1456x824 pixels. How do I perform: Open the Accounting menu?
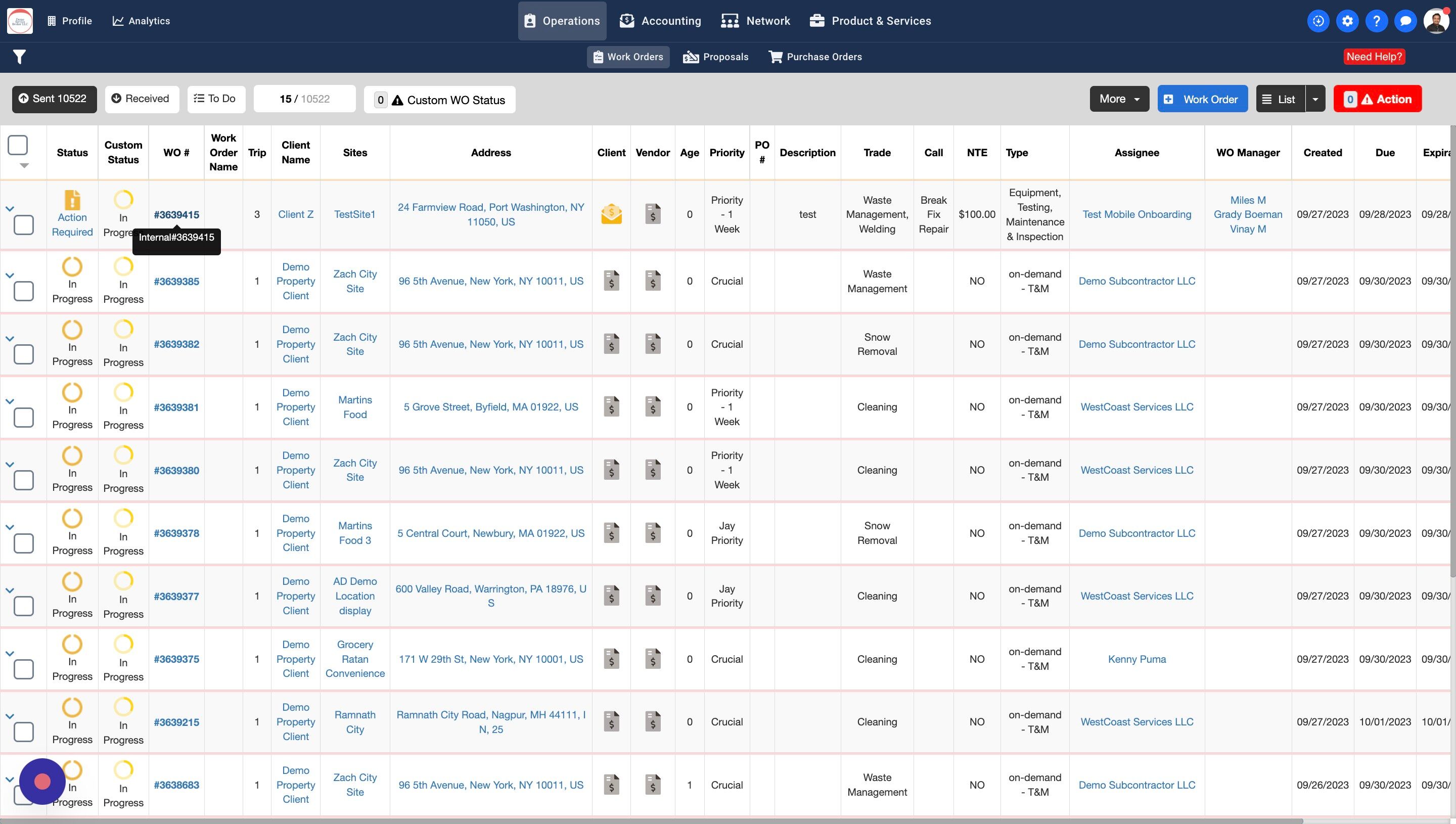click(660, 21)
